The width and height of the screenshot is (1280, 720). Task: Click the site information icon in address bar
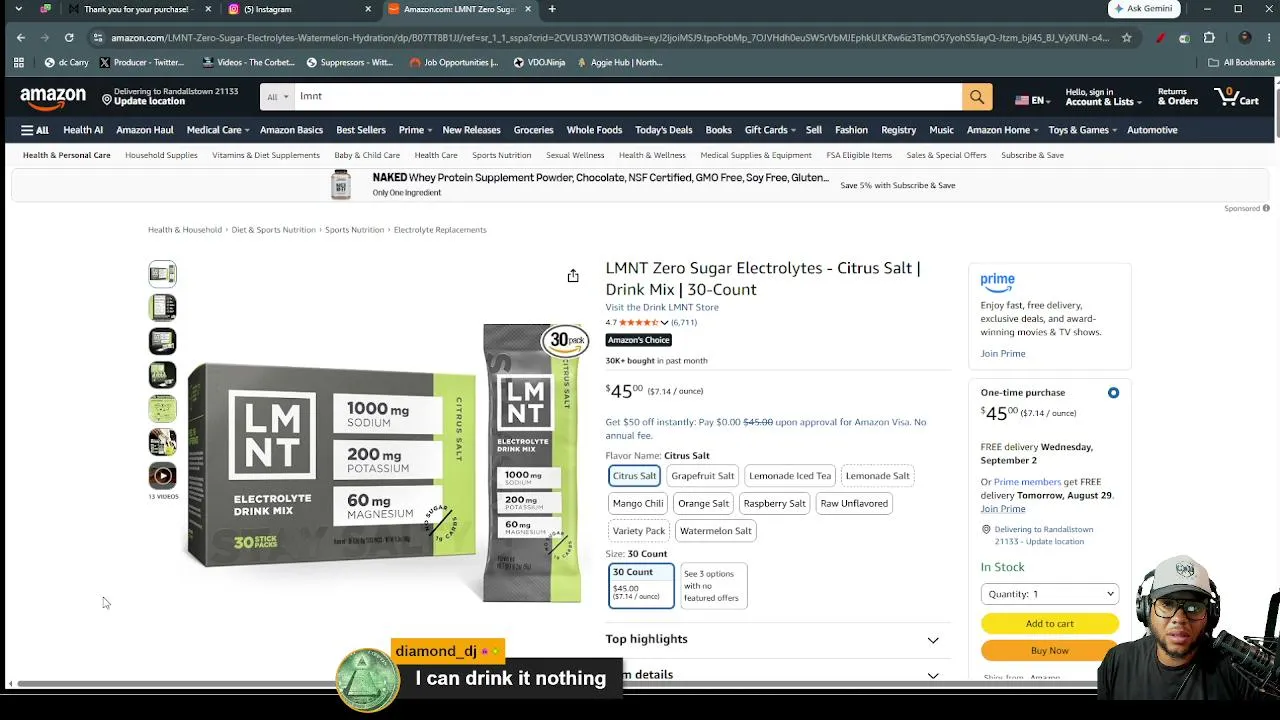point(98,38)
